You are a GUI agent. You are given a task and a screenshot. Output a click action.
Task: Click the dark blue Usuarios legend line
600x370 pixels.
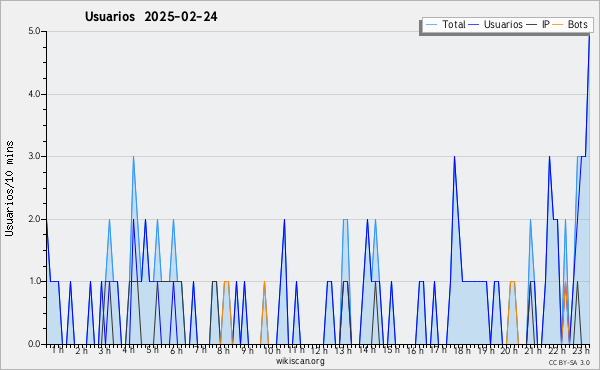pos(474,24)
